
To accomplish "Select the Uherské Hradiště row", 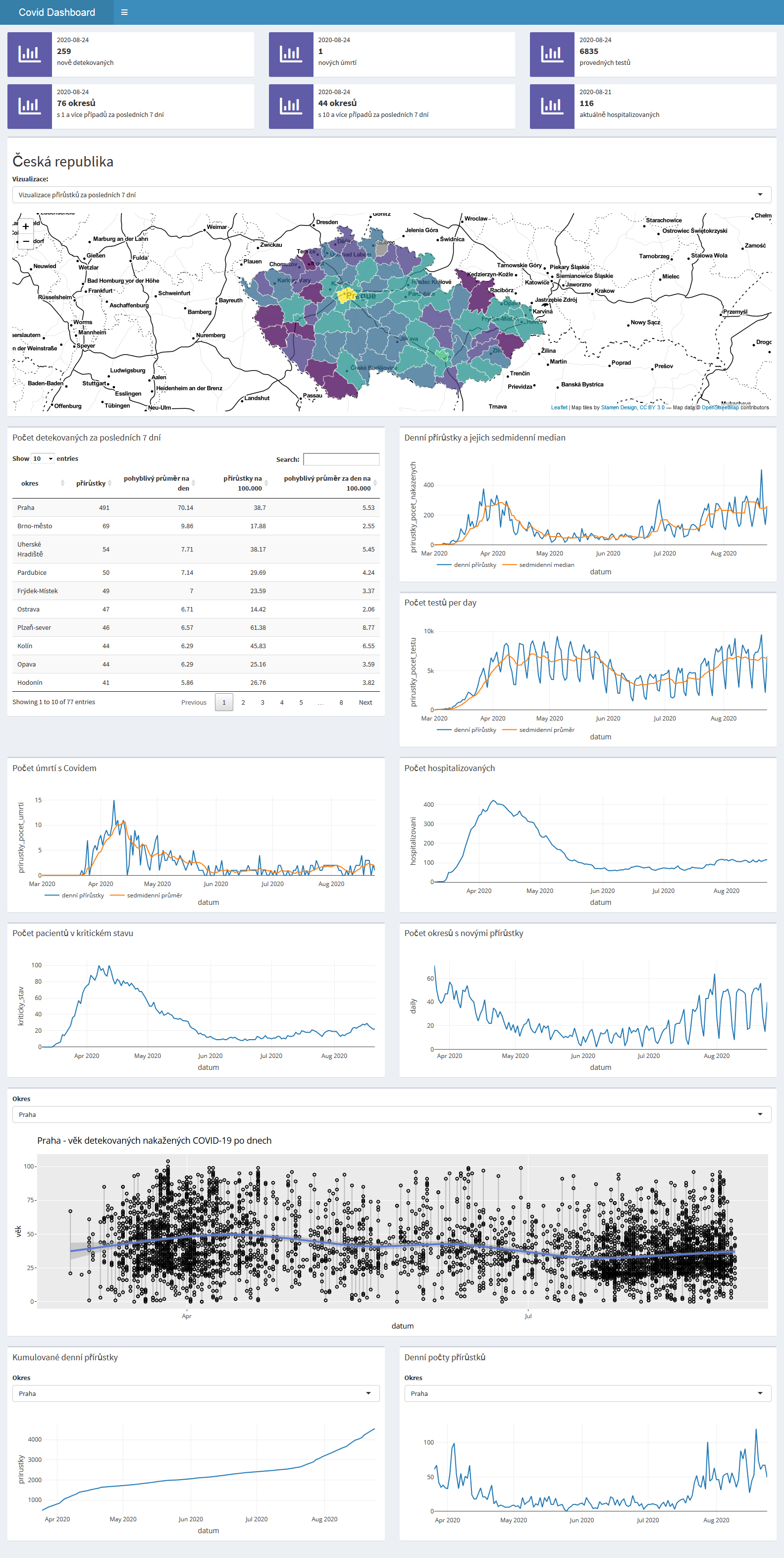I will 196,549.
